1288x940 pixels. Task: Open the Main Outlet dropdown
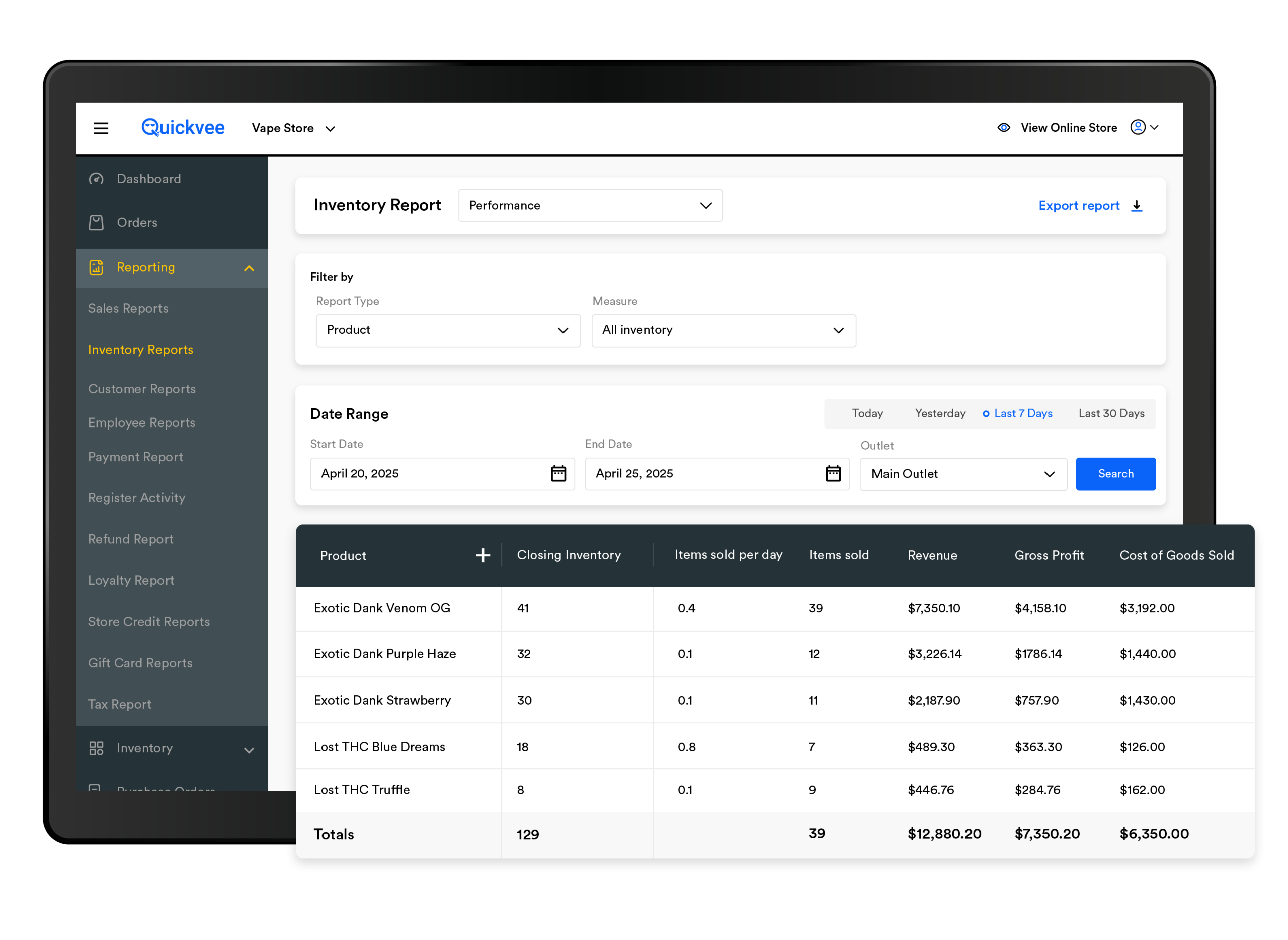coord(963,474)
